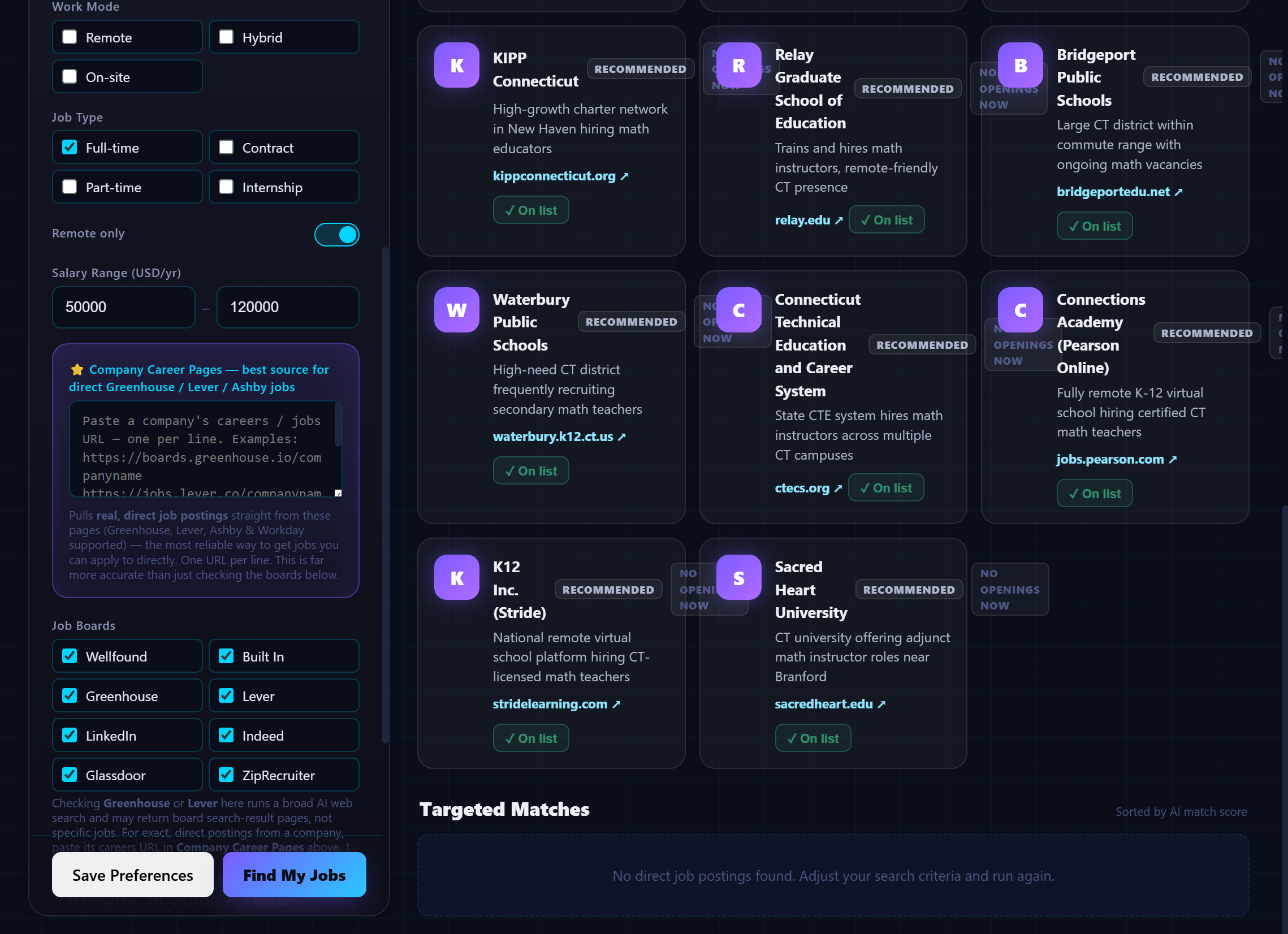Screen dimensions: 1288x934
Task: Click the company careers URL textarea
Action: tap(206, 448)
